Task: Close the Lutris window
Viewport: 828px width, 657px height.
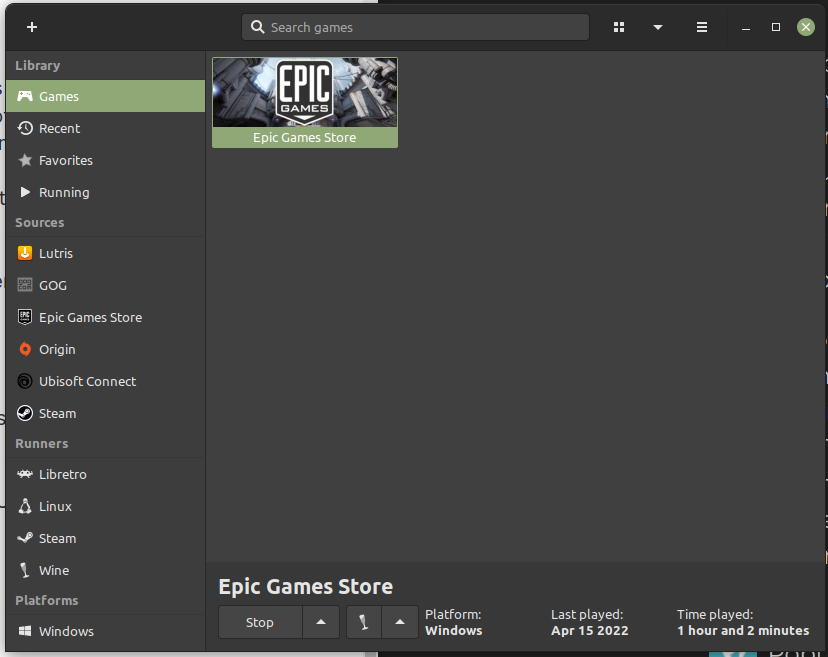Action: tap(806, 27)
